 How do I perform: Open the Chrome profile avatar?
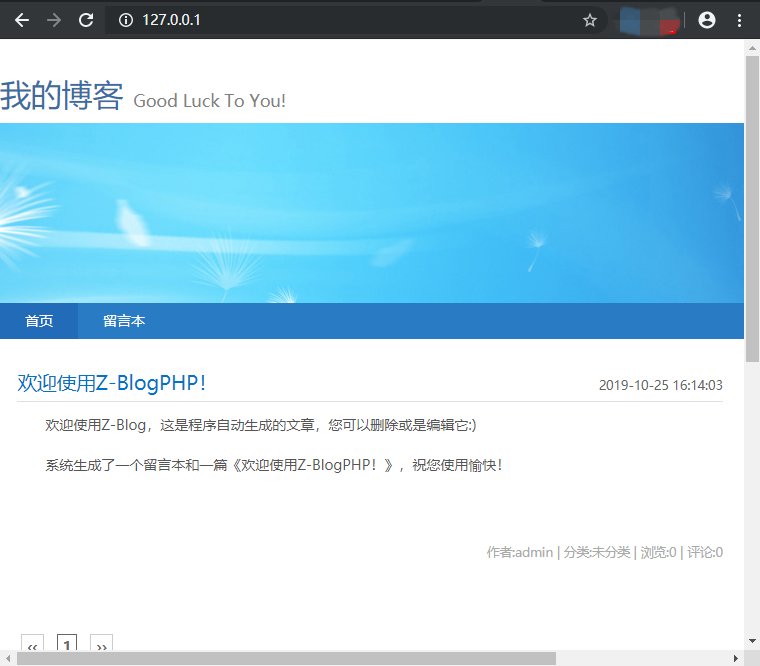point(707,20)
